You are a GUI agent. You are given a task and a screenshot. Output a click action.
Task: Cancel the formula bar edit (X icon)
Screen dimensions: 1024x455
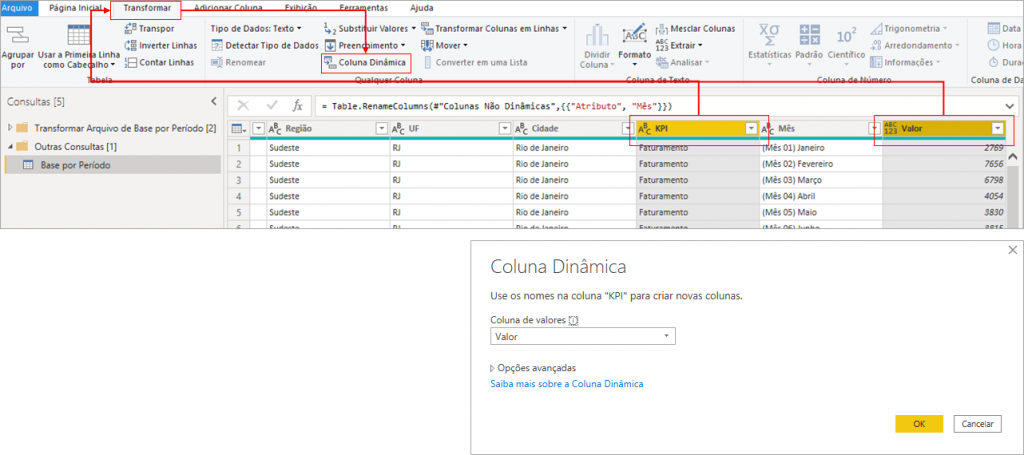tap(243, 105)
